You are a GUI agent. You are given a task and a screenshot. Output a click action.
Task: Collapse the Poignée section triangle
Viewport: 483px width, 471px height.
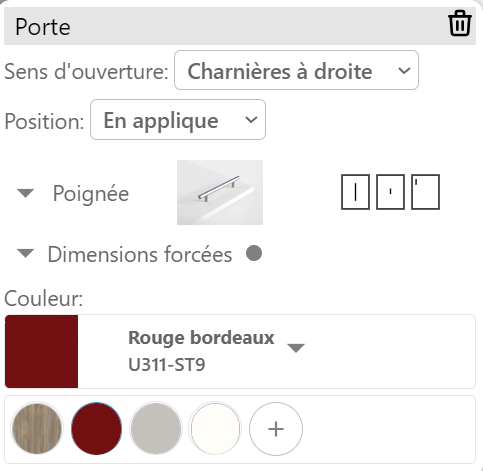(x=26, y=193)
